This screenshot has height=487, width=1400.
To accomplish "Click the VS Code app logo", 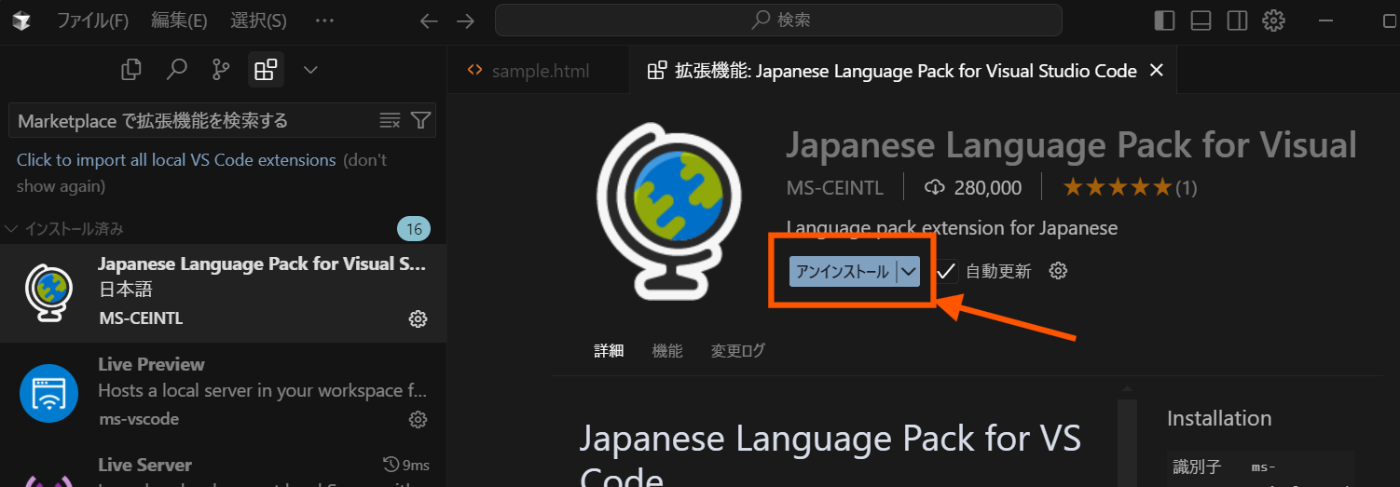I will (20, 20).
